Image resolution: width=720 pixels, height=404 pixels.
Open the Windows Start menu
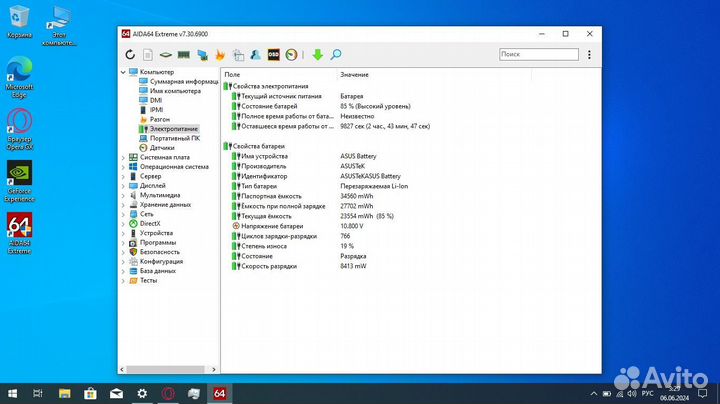click(x=12, y=393)
